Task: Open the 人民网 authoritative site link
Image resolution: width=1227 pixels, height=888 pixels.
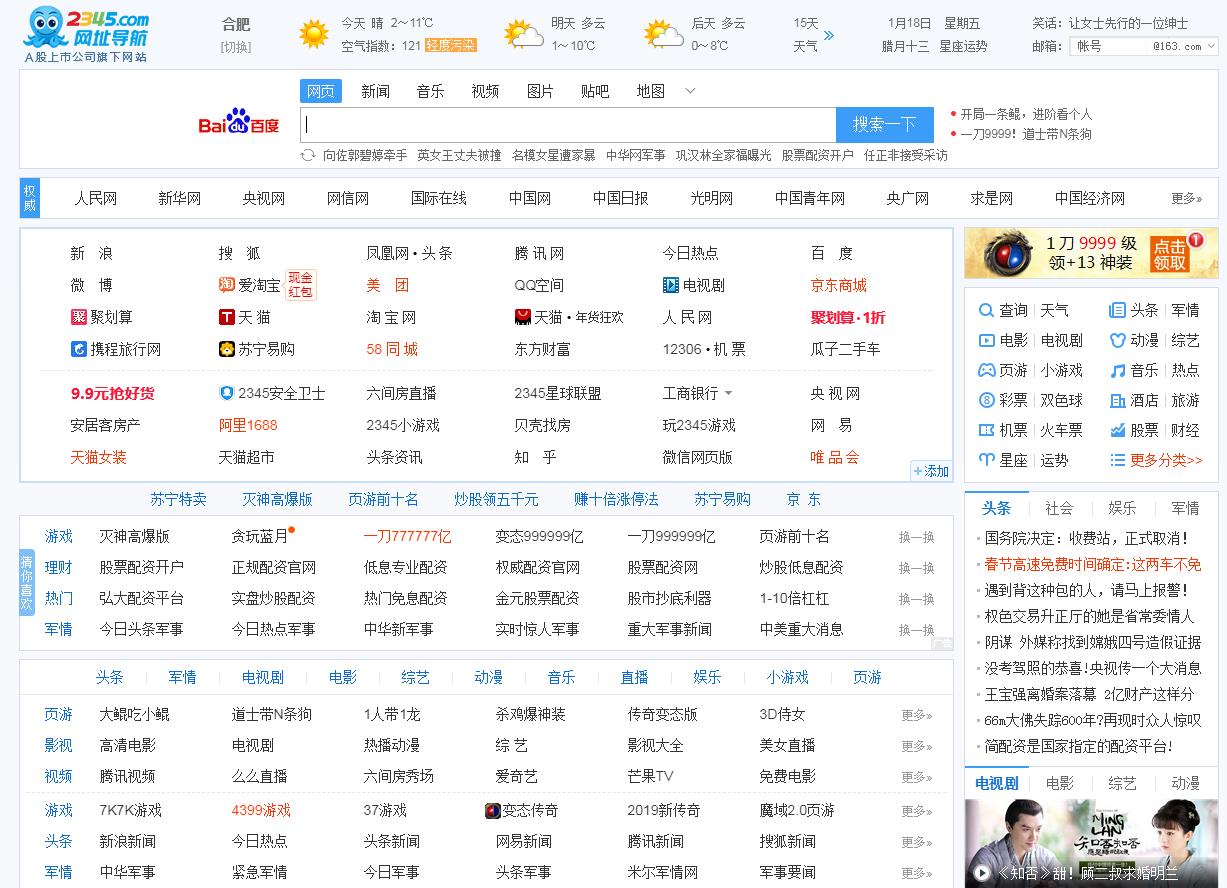Action: 95,198
